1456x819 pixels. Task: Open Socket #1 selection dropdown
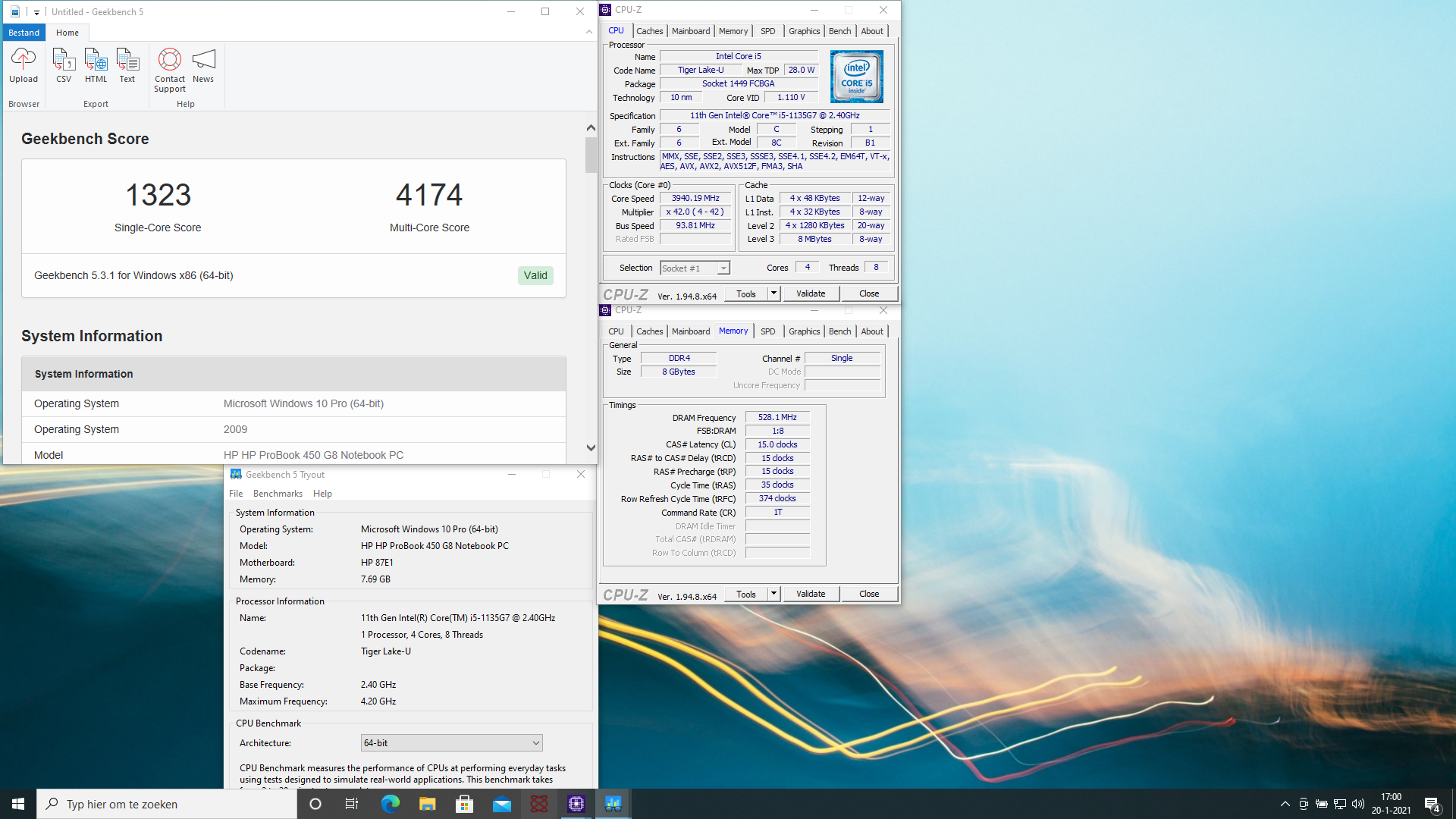pos(695,268)
